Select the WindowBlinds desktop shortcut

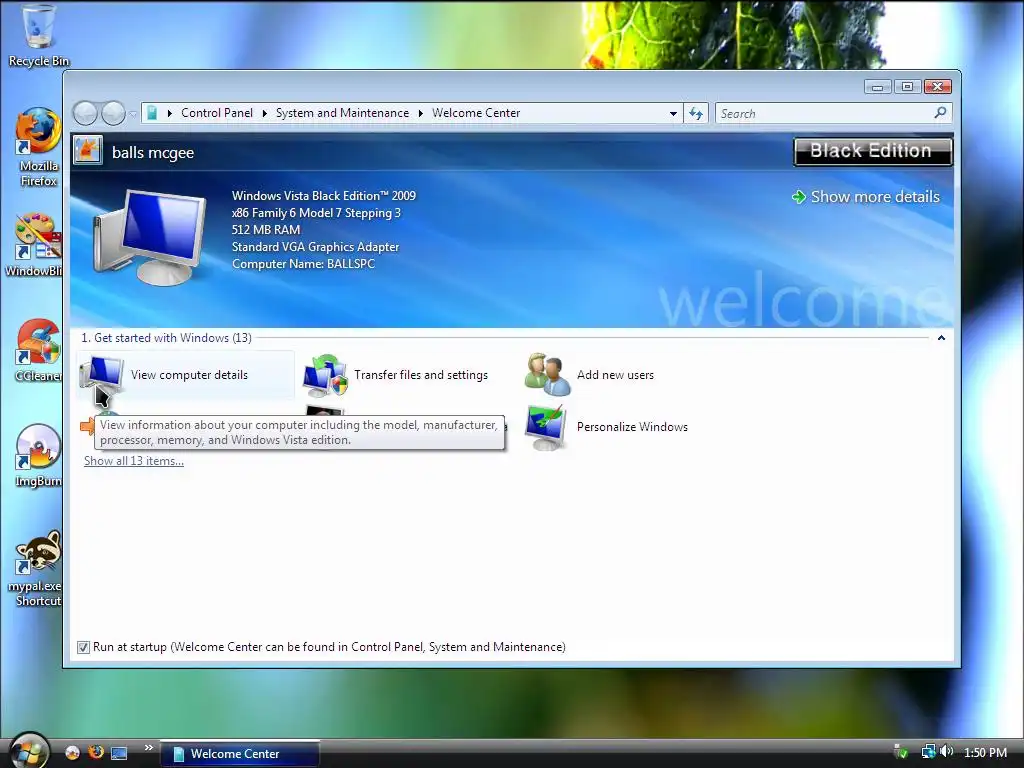pyautogui.click(x=36, y=244)
